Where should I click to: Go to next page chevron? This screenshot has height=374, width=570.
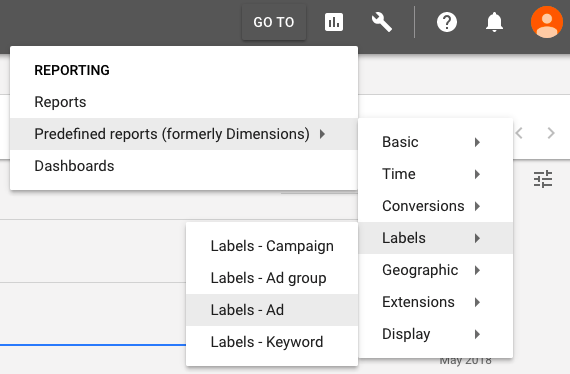(x=551, y=133)
